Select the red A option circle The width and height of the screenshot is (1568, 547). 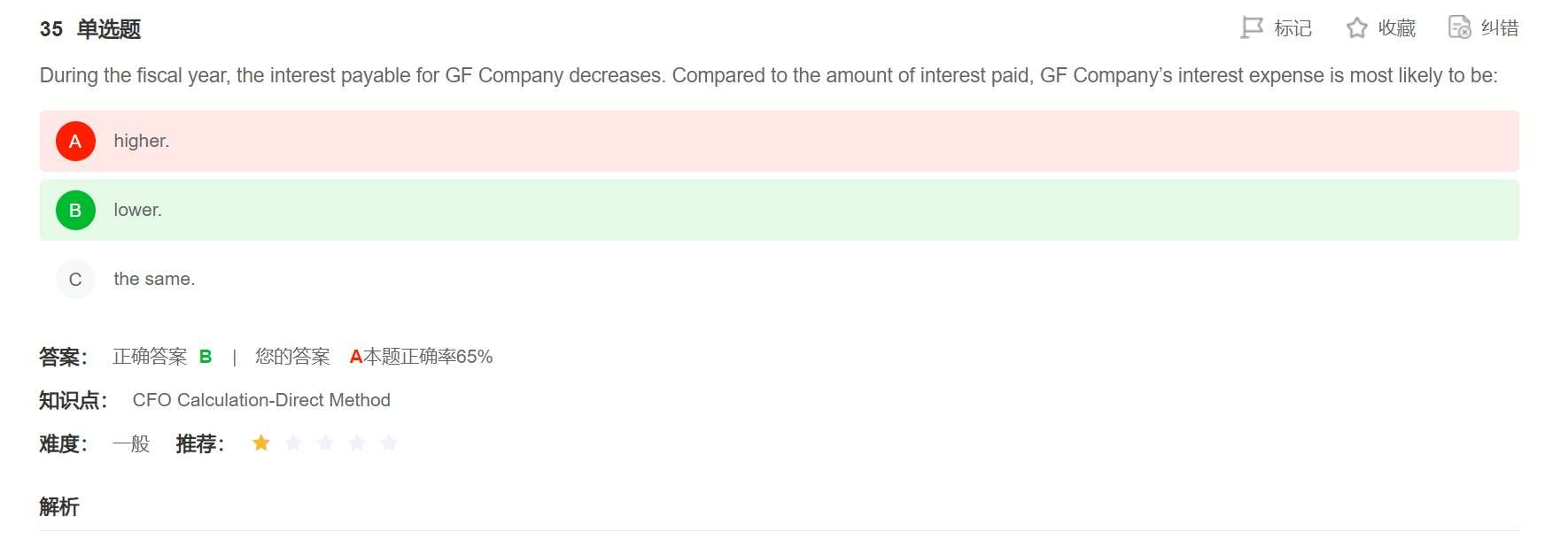pos(75,141)
